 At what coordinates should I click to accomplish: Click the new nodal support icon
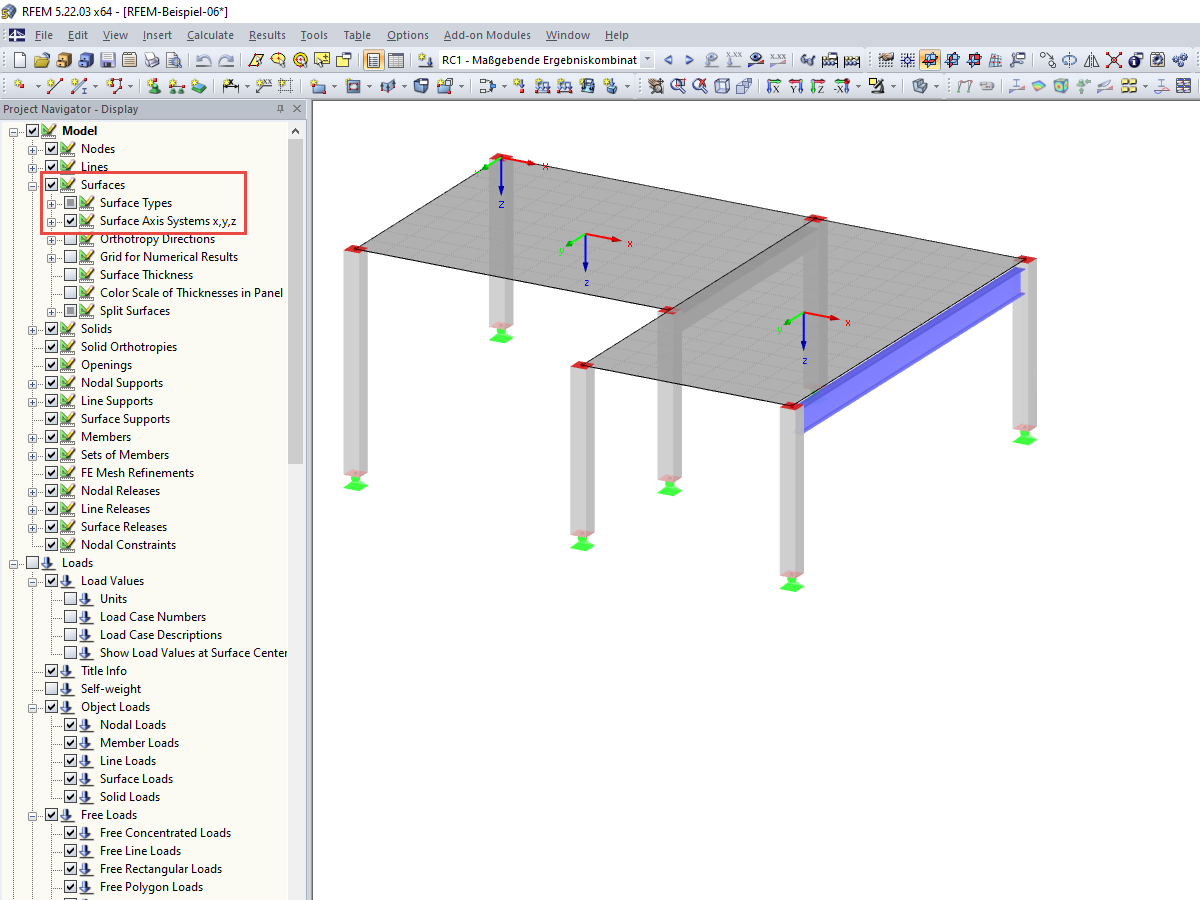tap(155, 87)
